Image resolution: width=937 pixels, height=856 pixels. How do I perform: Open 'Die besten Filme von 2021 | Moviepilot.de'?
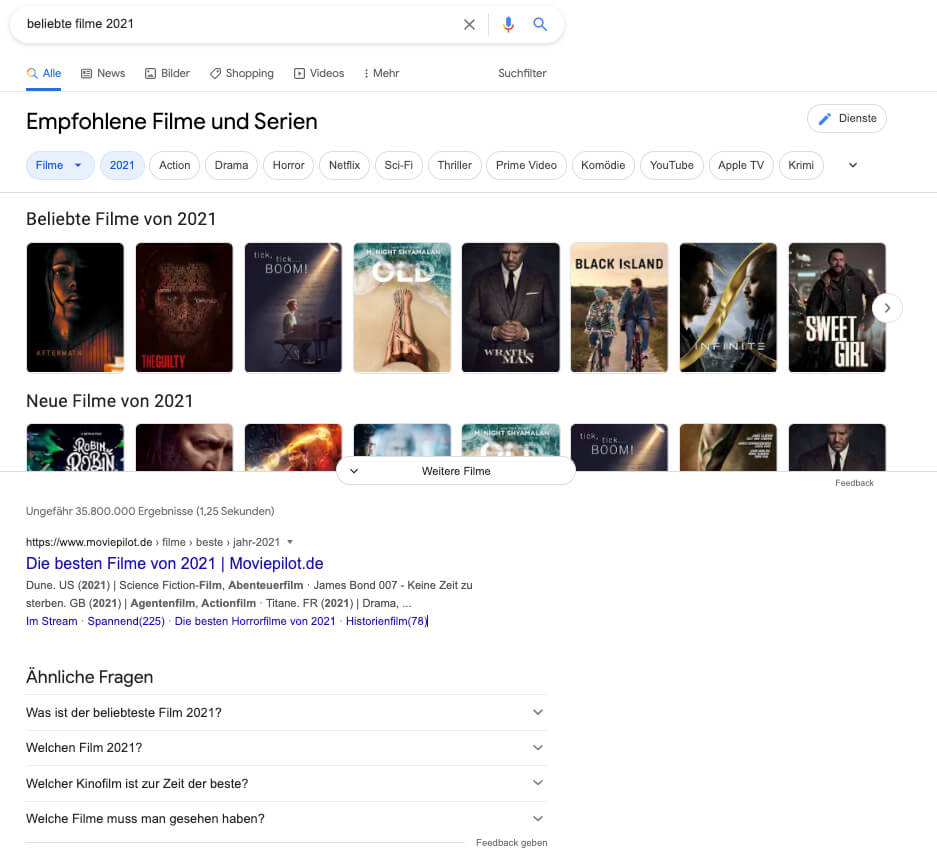[x=174, y=564]
